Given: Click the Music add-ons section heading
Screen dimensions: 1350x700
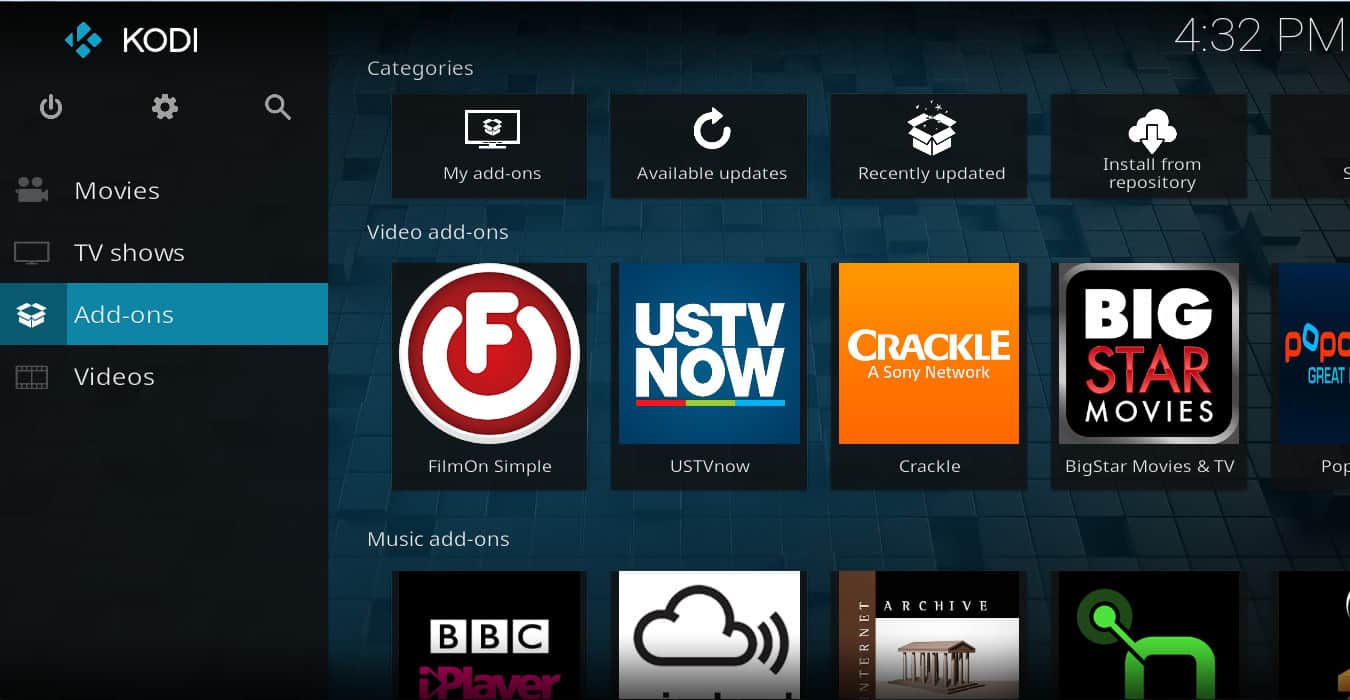Looking at the screenshot, I should [x=438, y=539].
